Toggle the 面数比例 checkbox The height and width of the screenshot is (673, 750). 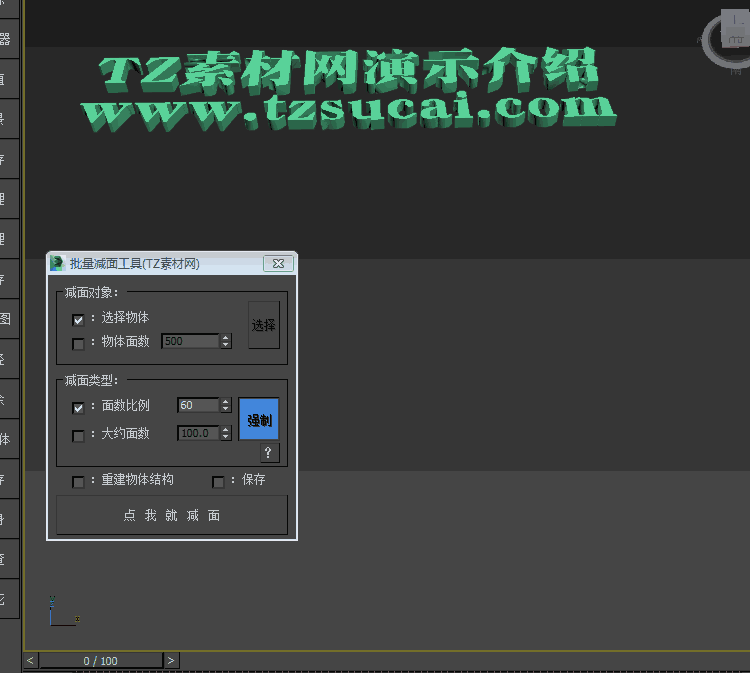click(78, 408)
